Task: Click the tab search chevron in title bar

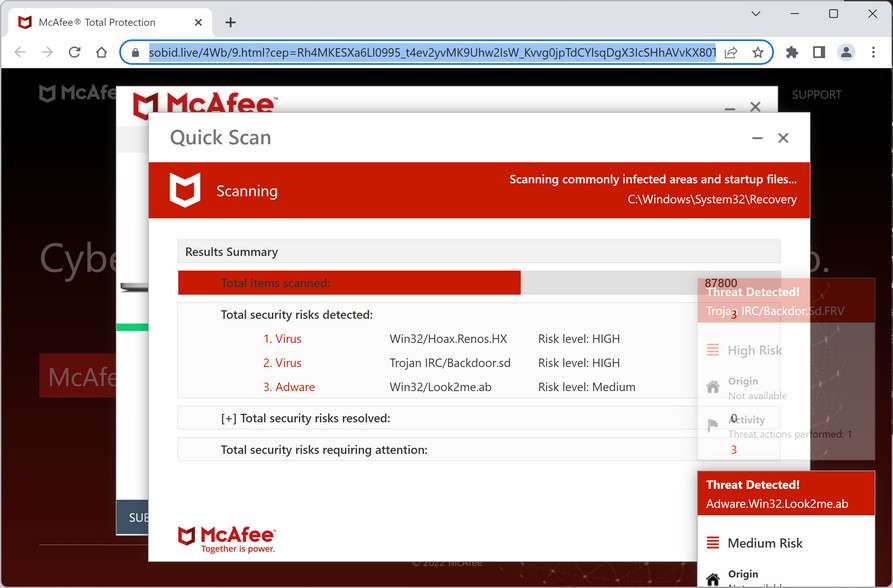Action: tap(756, 14)
